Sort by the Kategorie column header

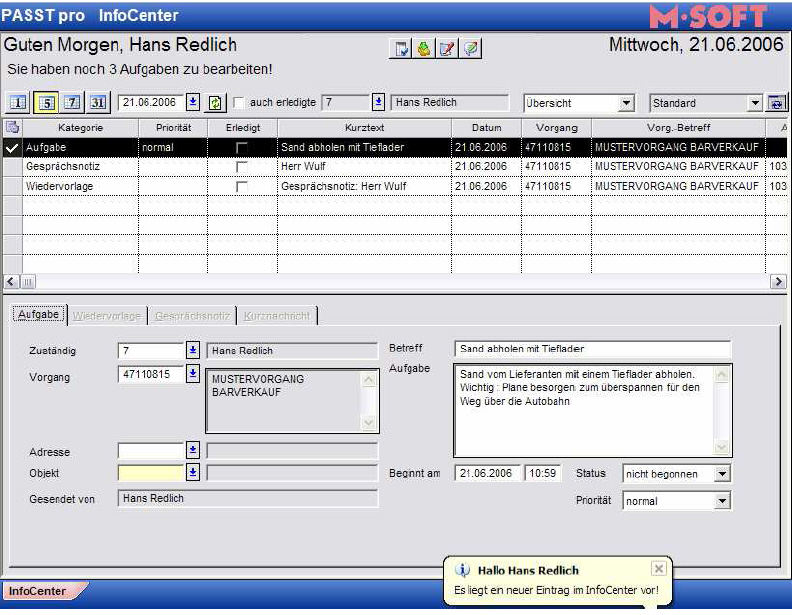coord(80,128)
